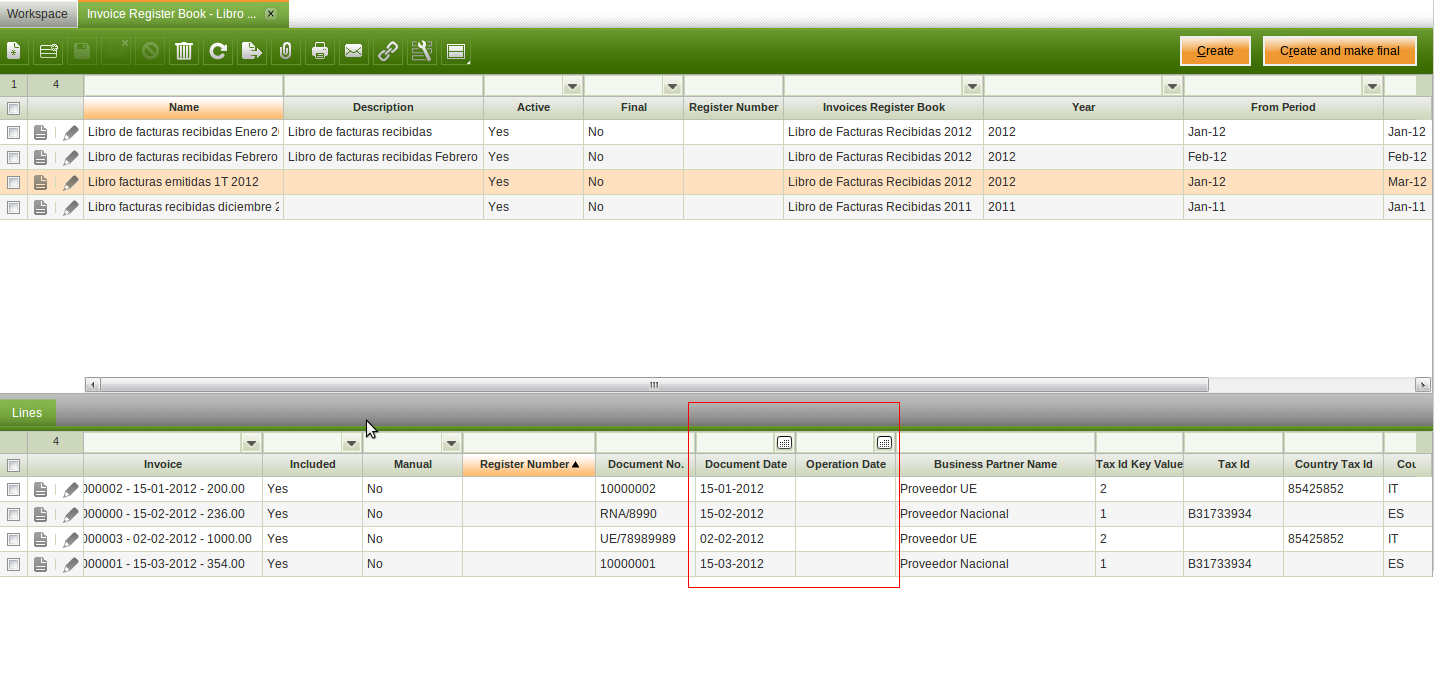
Task: Tick checkbox for Libro facturas recibidas diciembre
Action: coord(14,207)
